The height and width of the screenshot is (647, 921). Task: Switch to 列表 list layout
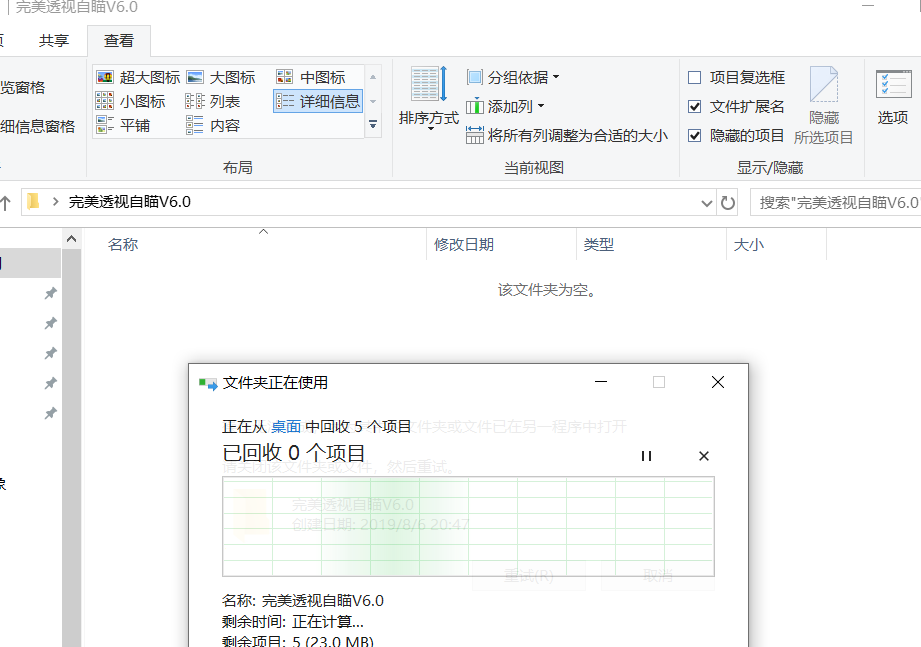(213, 102)
